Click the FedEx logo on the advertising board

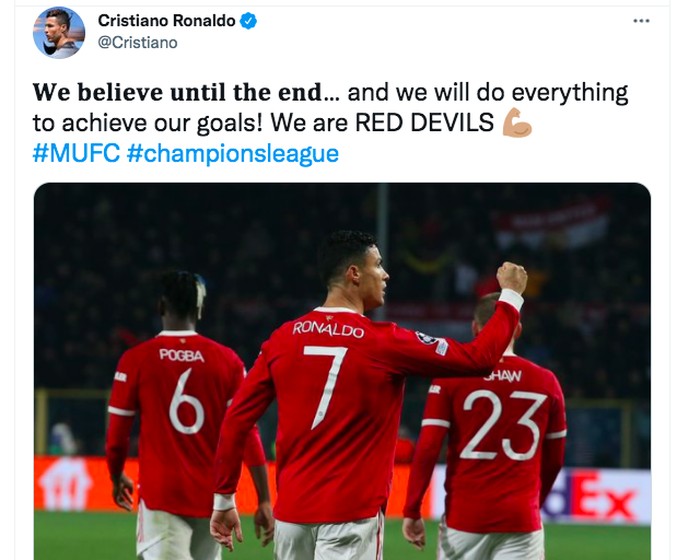point(590,496)
